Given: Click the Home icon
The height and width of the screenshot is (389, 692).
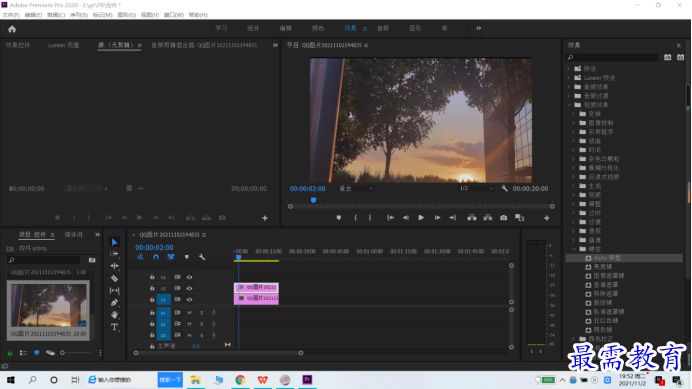Looking at the screenshot, I should coord(12,29).
